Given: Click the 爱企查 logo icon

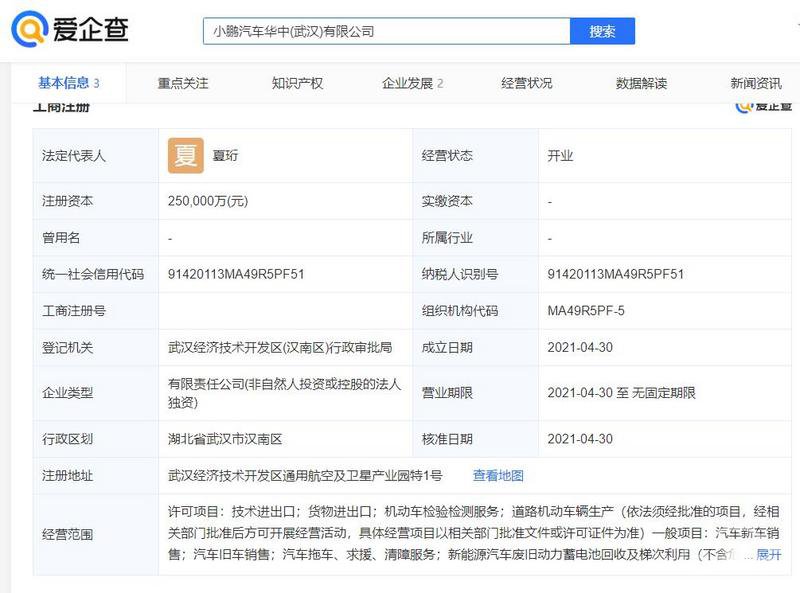Looking at the screenshot, I should point(30,29).
